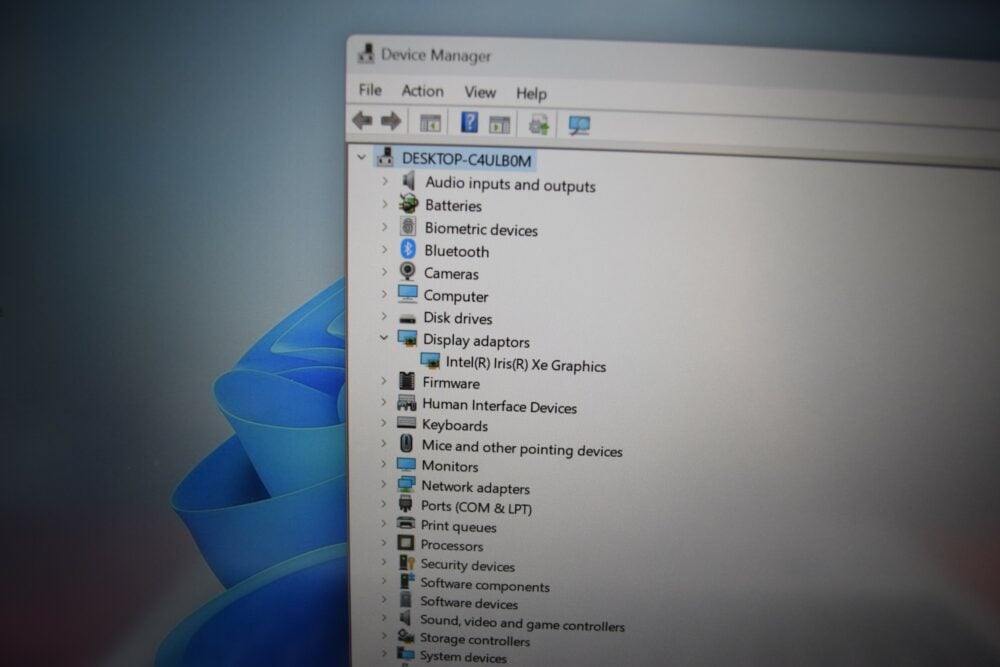
Task: Open the Help menu
Action: (x=531, y=94)
